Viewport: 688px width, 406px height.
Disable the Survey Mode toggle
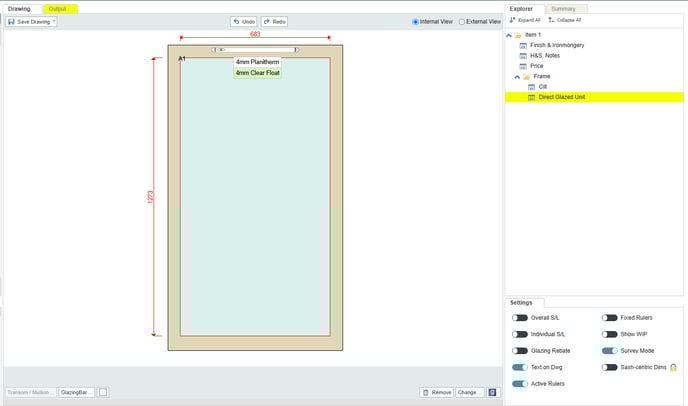pyautogui.click(x=609, y=351)
